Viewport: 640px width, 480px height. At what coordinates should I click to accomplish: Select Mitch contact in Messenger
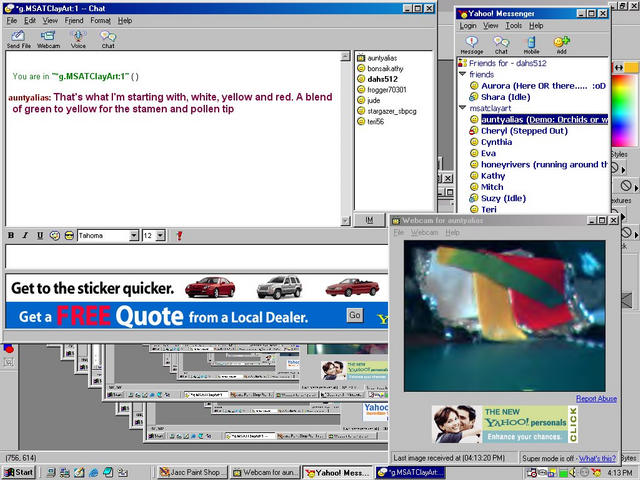click(x=492, y=187)
